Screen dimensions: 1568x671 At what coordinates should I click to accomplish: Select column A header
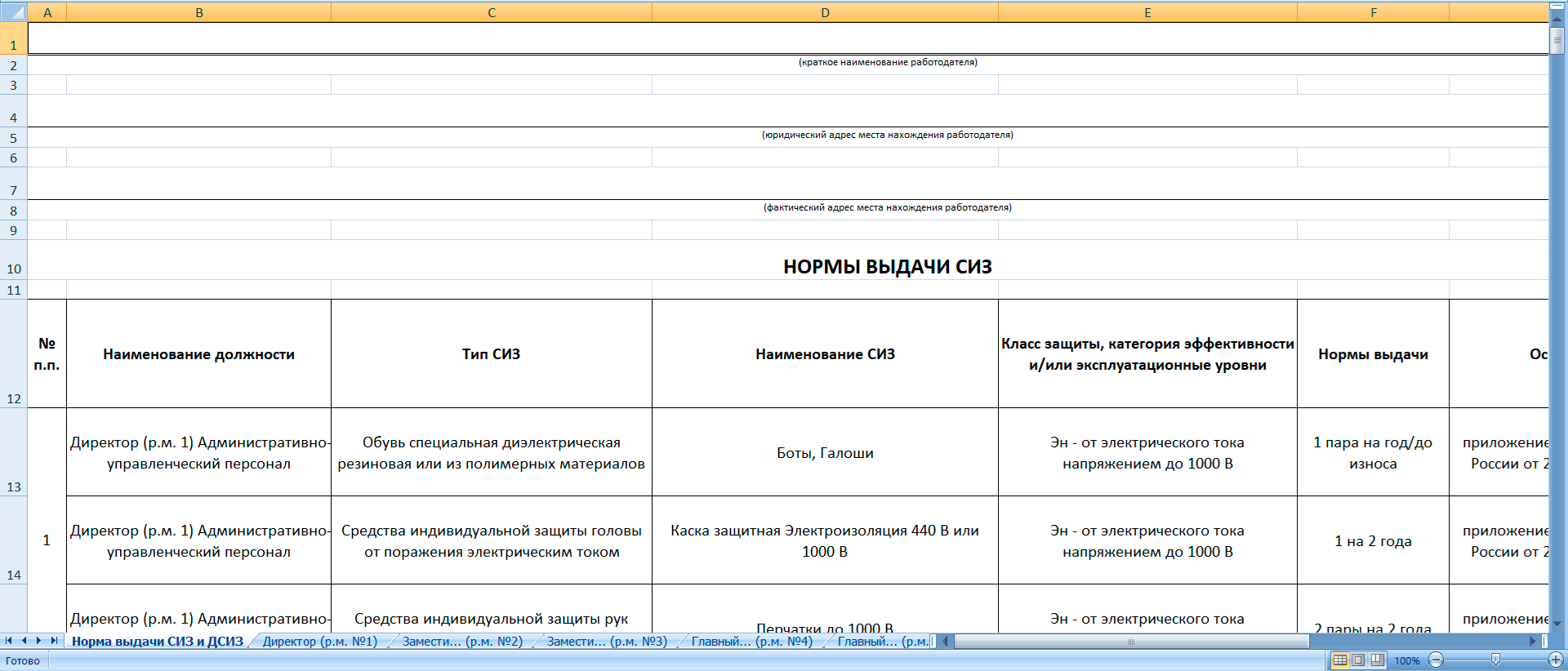47,12
